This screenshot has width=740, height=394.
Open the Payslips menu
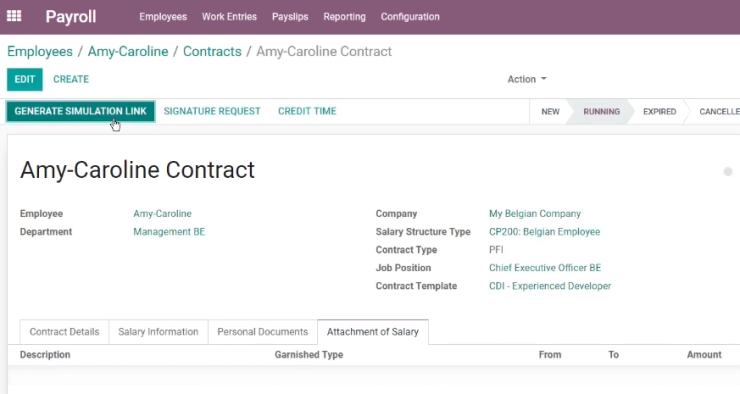click(x=290, y=17)
